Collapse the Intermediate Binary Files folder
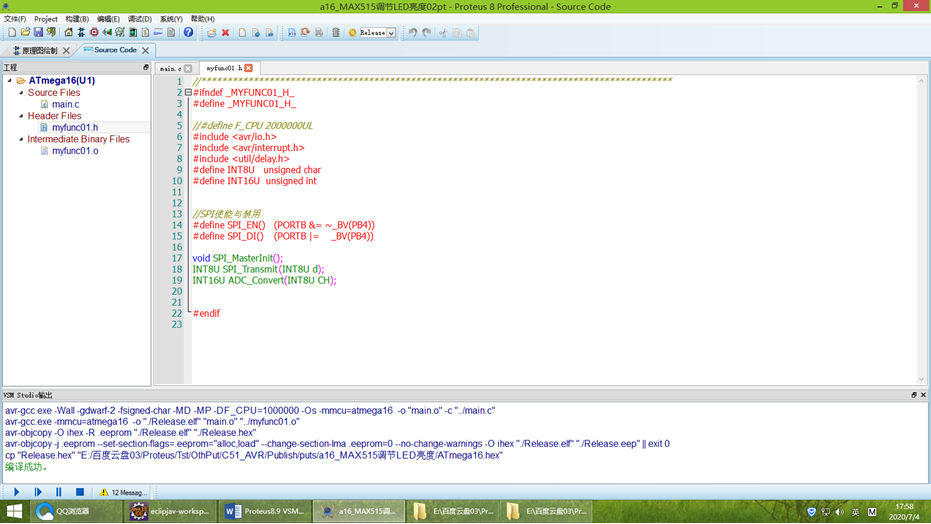The width and height of the screenshot is (931, 524). 21,139
